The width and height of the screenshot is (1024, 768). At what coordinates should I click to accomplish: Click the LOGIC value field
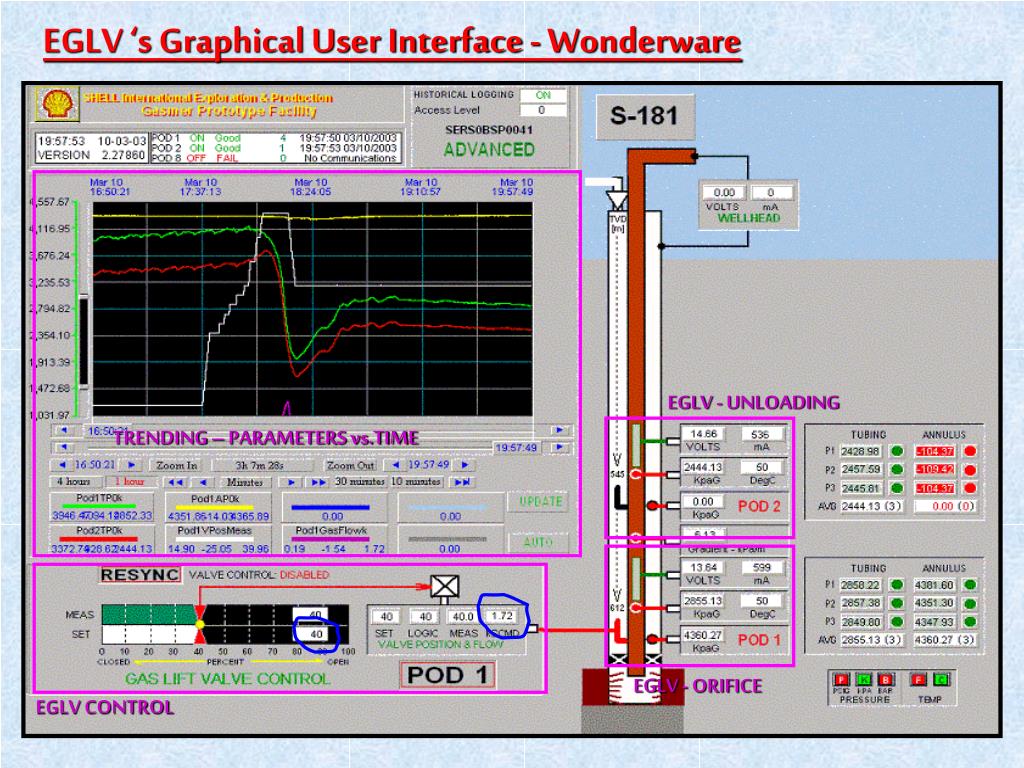click(x=424, y=616)
